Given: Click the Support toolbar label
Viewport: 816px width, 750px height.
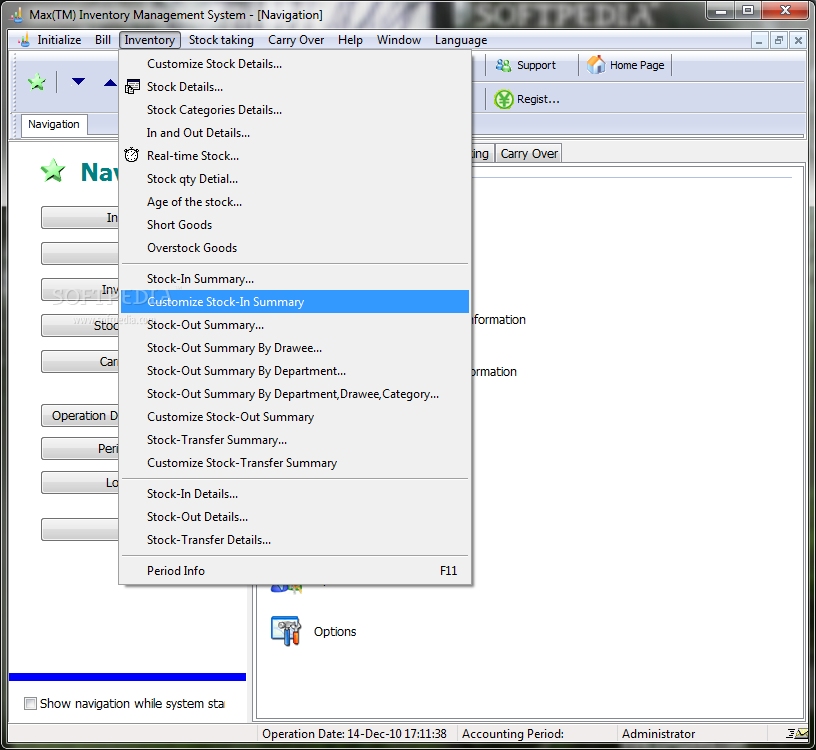Looking at the screenshot, I should (536, 65).
